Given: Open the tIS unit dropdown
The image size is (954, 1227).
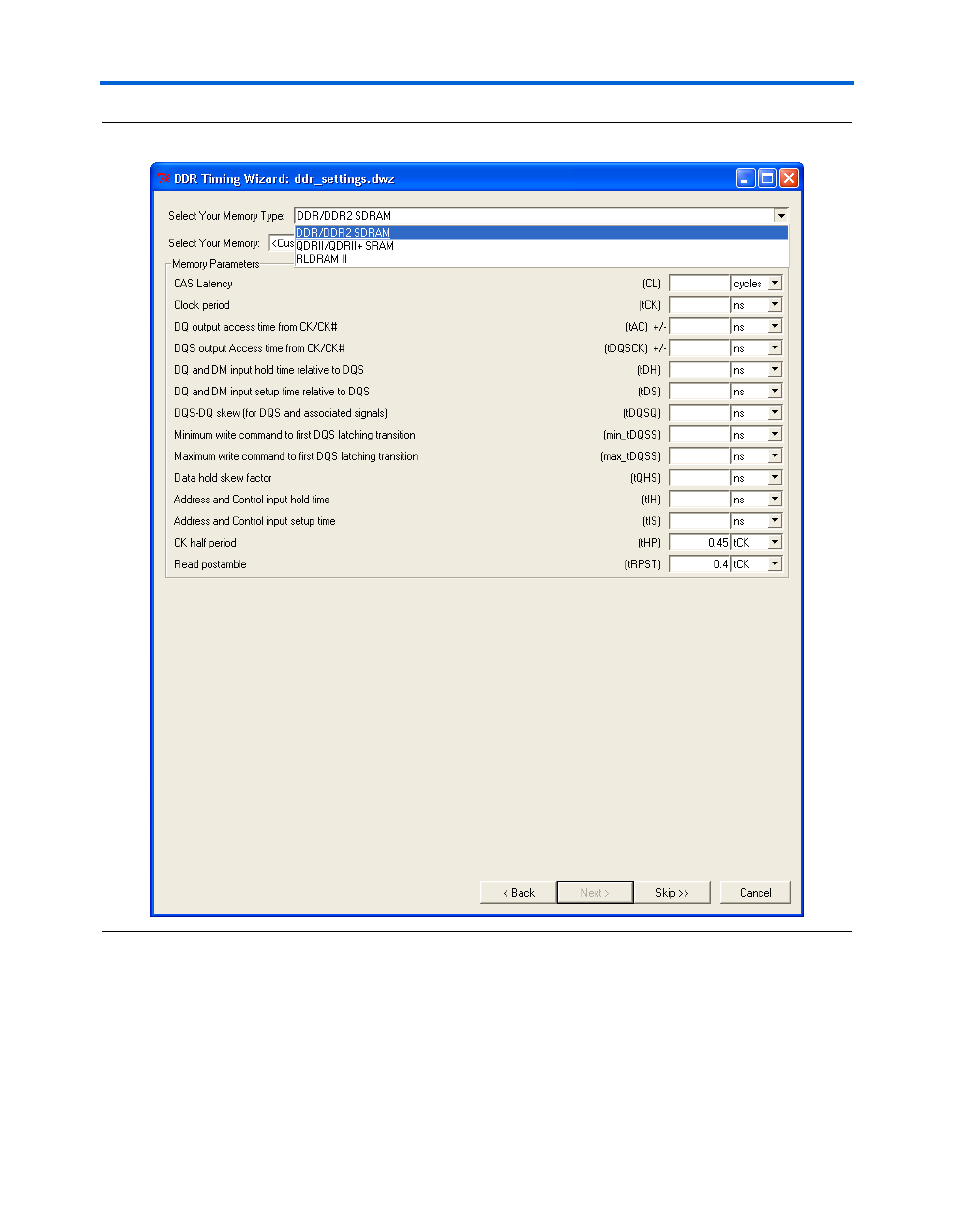Looking at the screenshot, I should pos(774,521).
